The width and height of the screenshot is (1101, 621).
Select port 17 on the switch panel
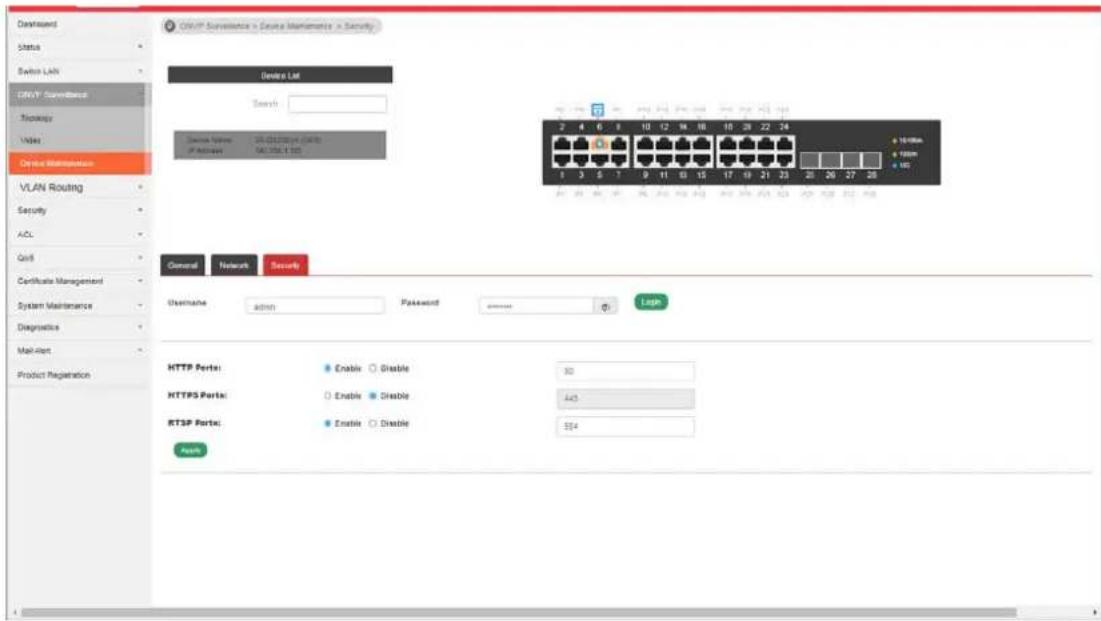tap(728, 159)
